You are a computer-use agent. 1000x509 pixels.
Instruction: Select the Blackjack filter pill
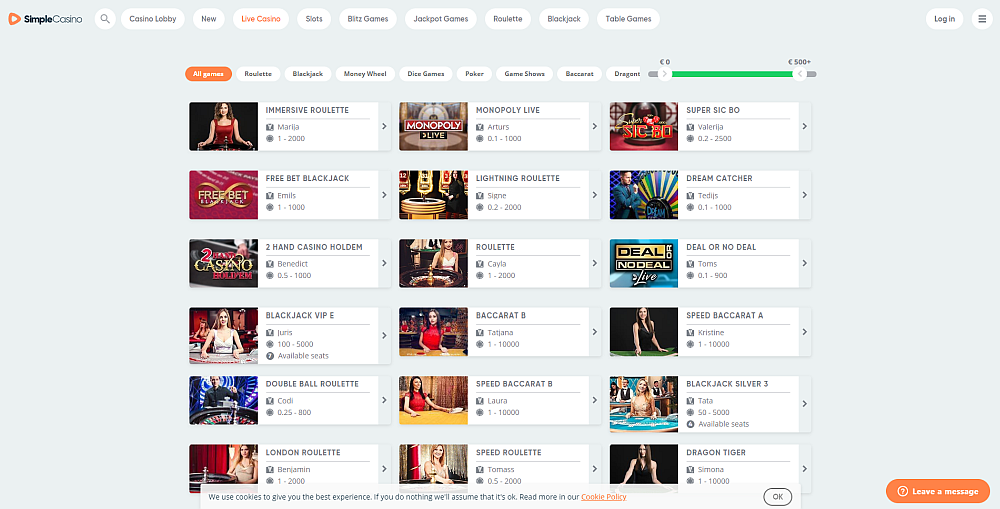point(308,74)
